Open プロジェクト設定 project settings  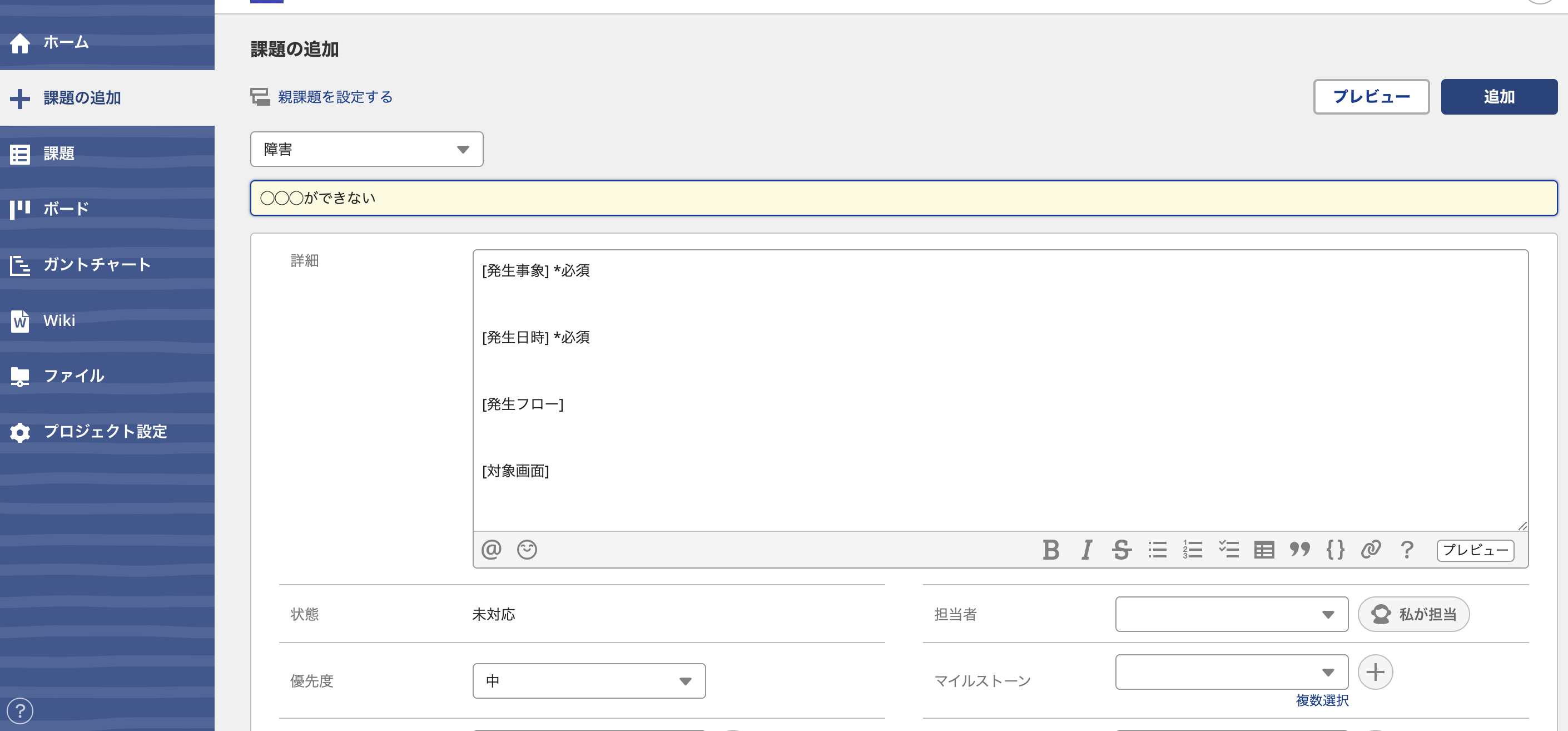pyautogui.click(x=107, y=432)
